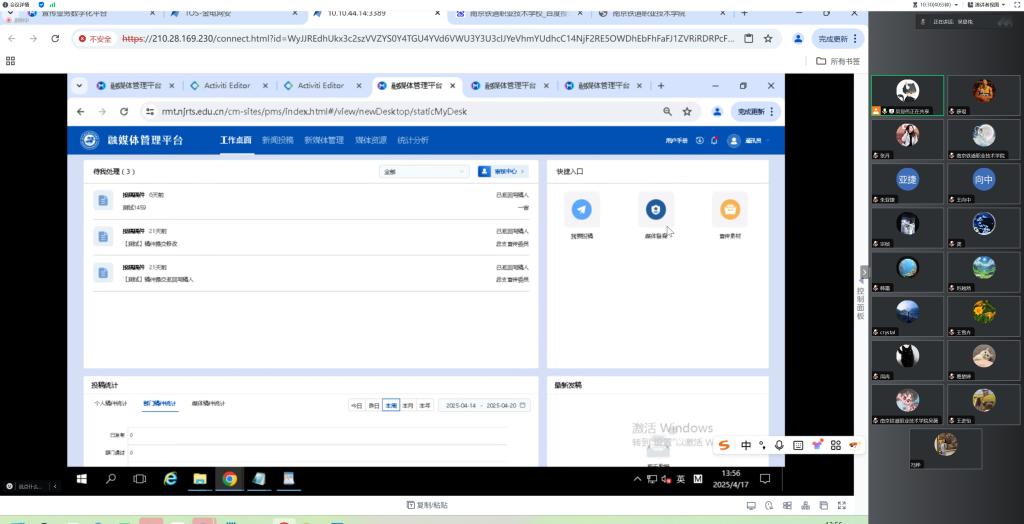Screen dimensions: 1024x524
Task: Open the remote Windows Start button
Action: pyautogui.click(x=82, y=479)
